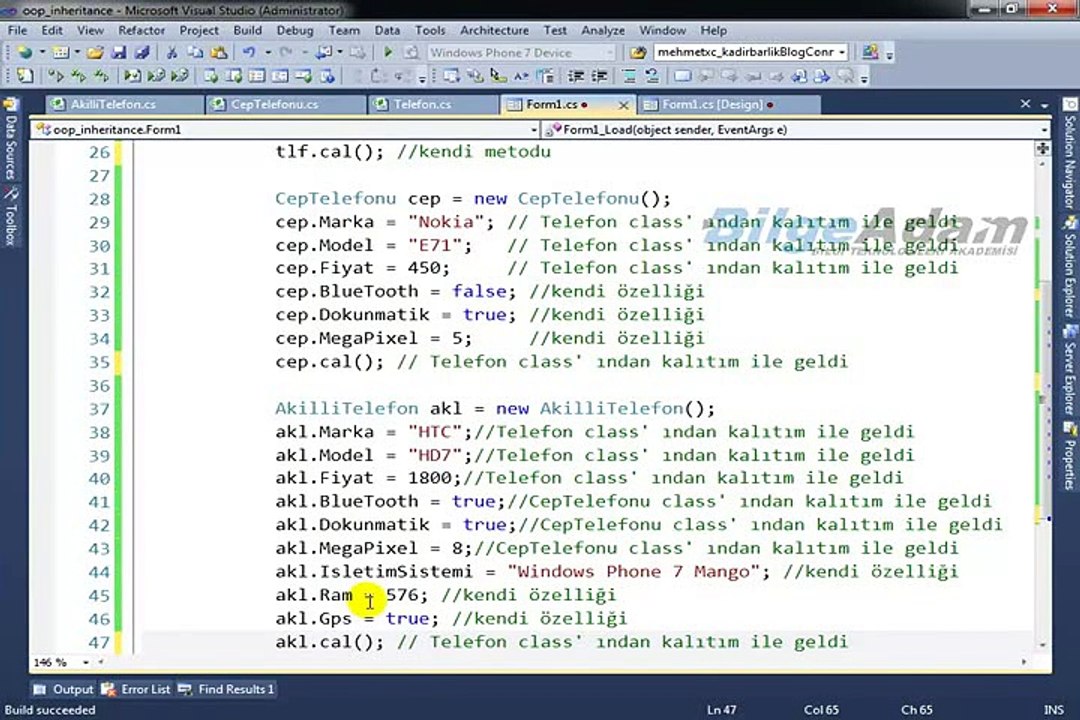
Task: Click the Open File folder icon
Action: 95,52
